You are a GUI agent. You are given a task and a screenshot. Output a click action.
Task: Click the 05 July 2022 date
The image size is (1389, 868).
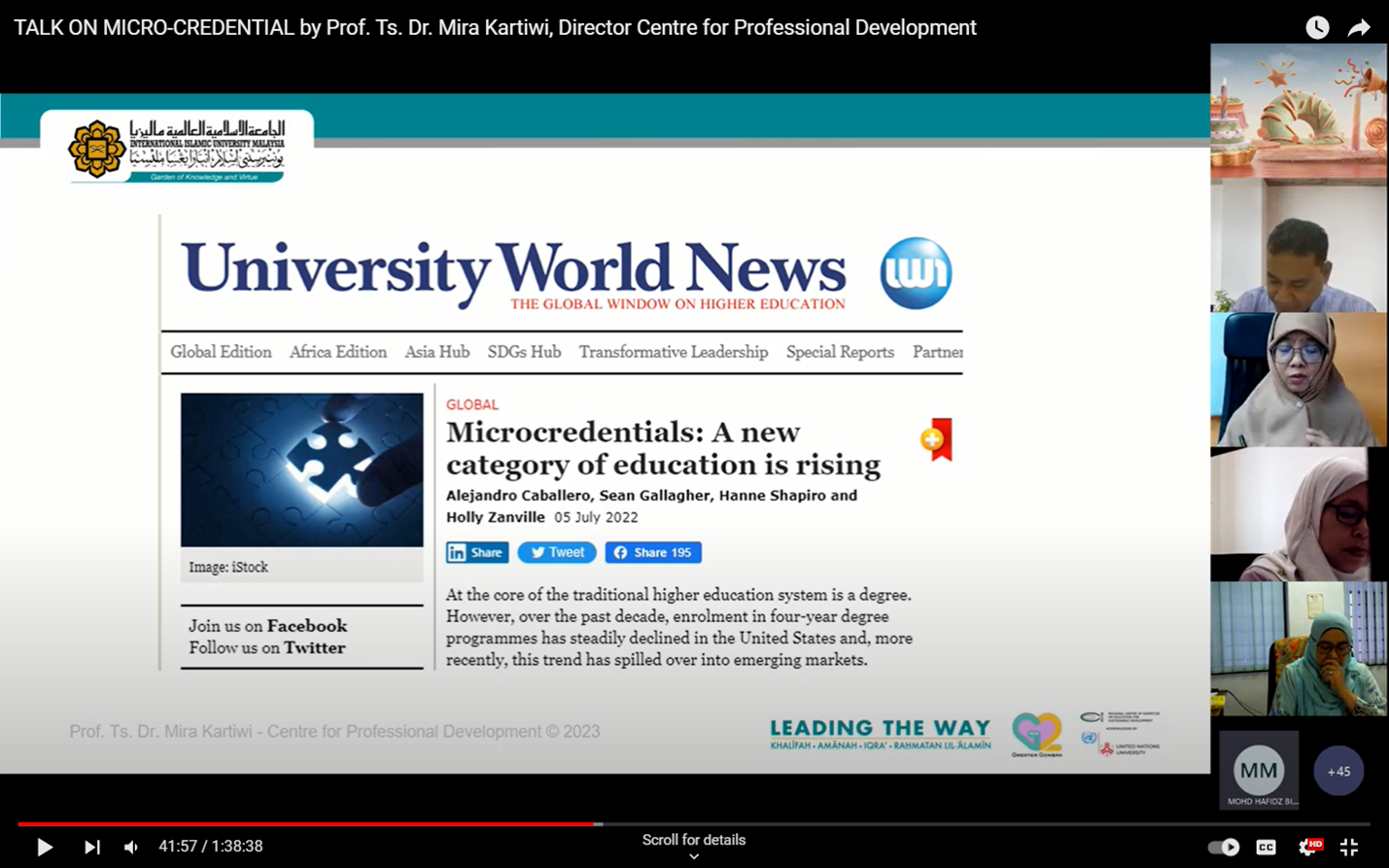pos(596,517)
